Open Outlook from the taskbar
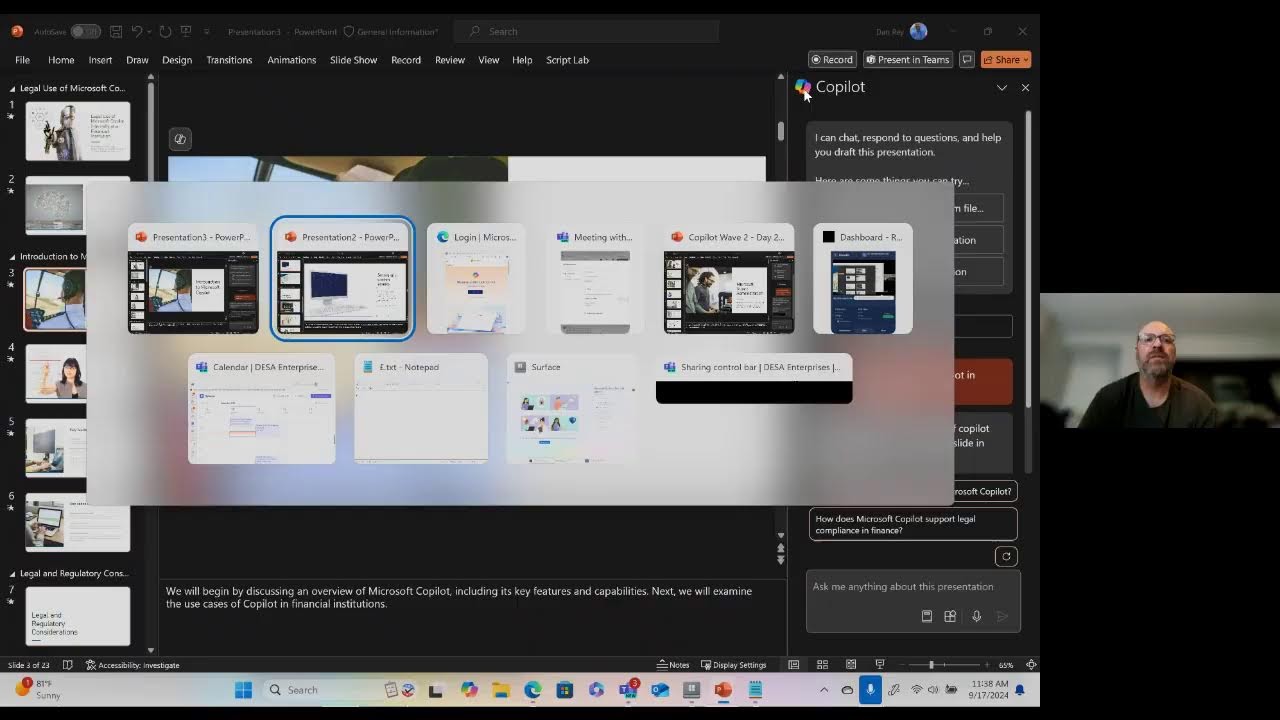 pos(660,690)
